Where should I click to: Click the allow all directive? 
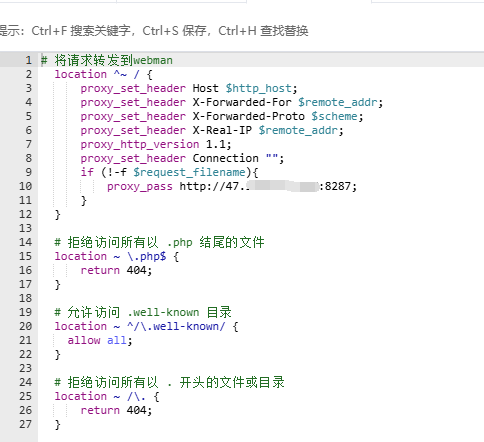point(100,340)
